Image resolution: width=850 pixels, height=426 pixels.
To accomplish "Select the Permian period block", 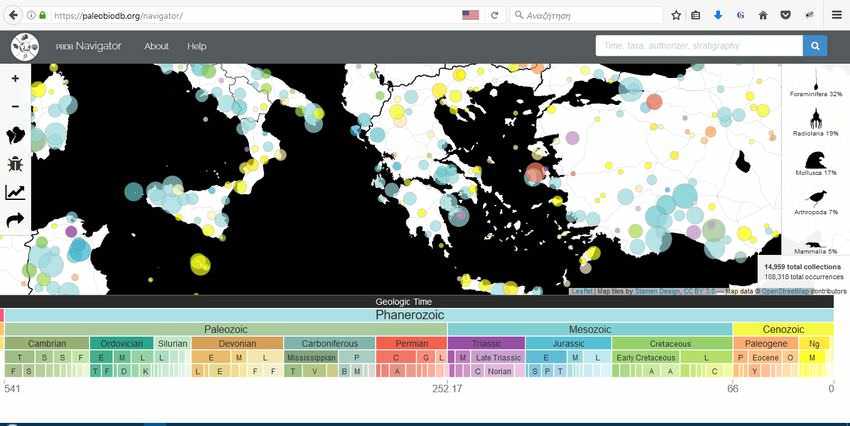I will point(410,344).
